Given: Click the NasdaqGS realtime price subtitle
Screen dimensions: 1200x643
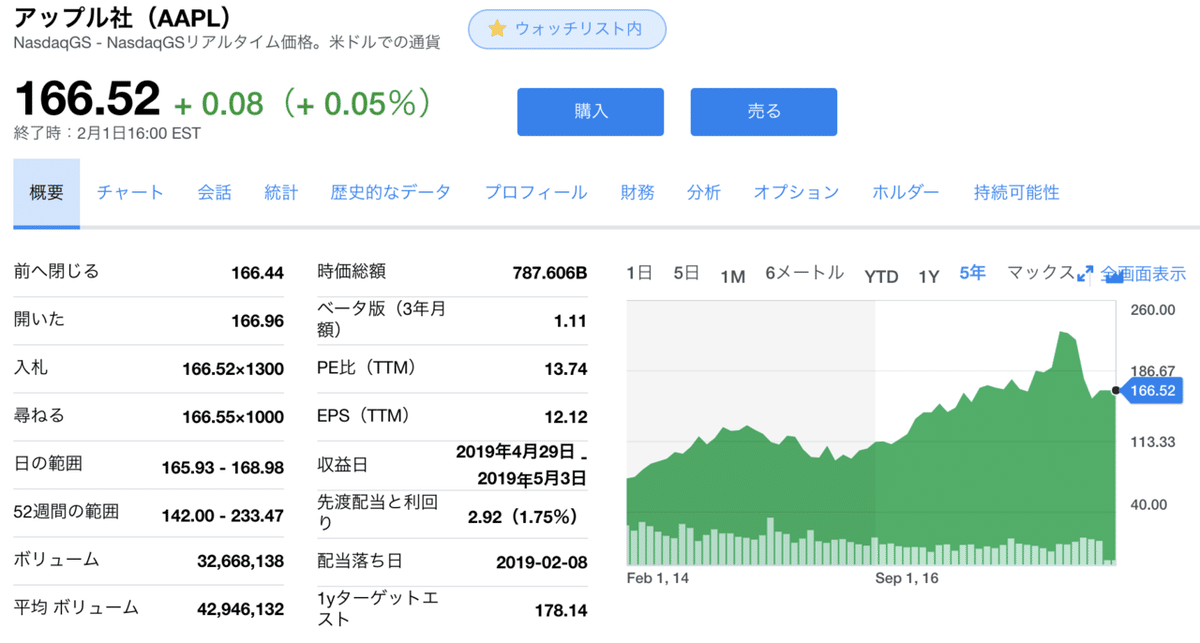Looking at the screenshot, I should 227,42.
